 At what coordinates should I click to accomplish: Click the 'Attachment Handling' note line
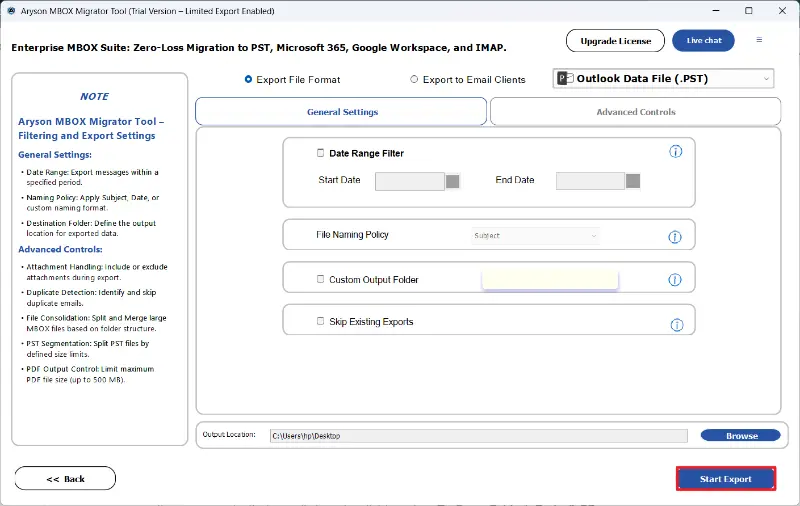97,272
